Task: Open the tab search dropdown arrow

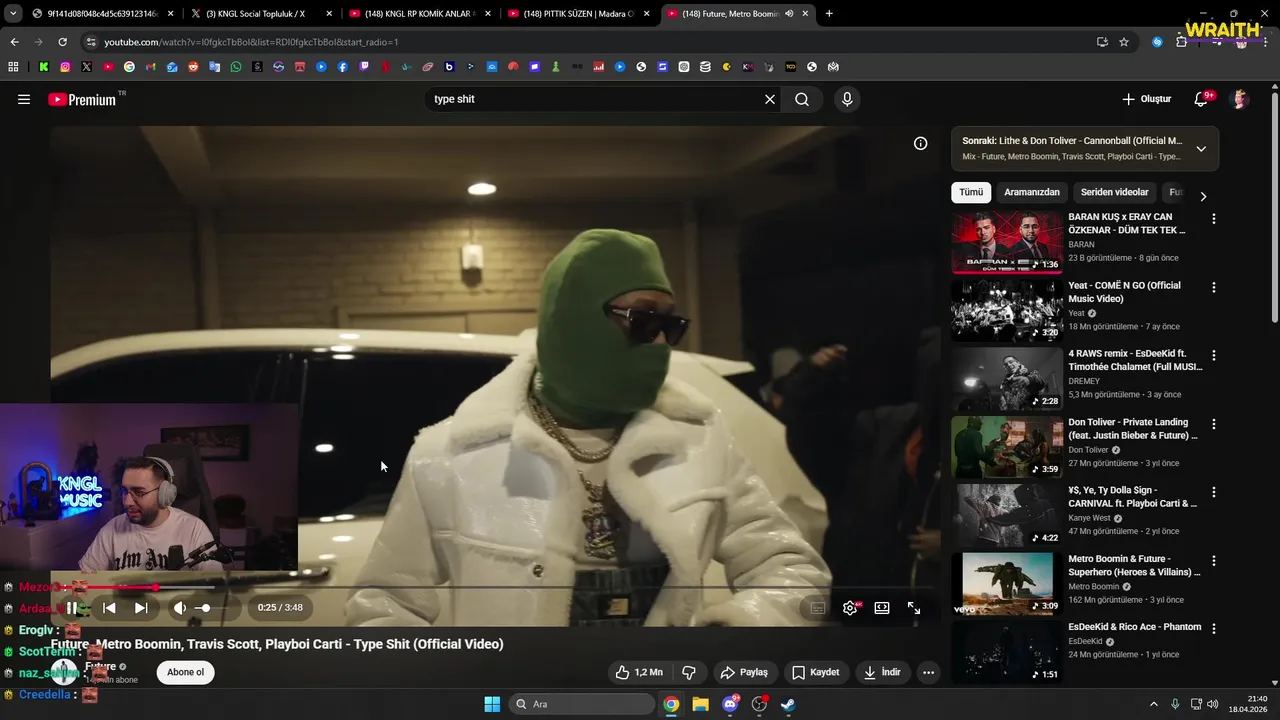Action: 13,14
